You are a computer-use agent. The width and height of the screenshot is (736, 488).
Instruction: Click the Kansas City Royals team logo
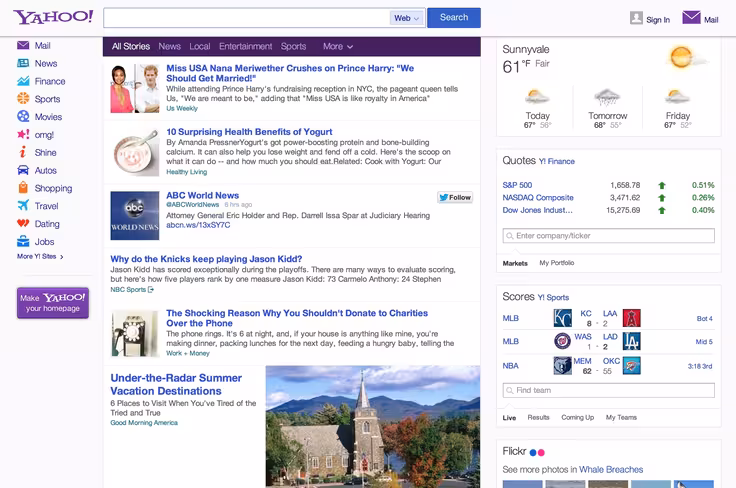(562, 318)
